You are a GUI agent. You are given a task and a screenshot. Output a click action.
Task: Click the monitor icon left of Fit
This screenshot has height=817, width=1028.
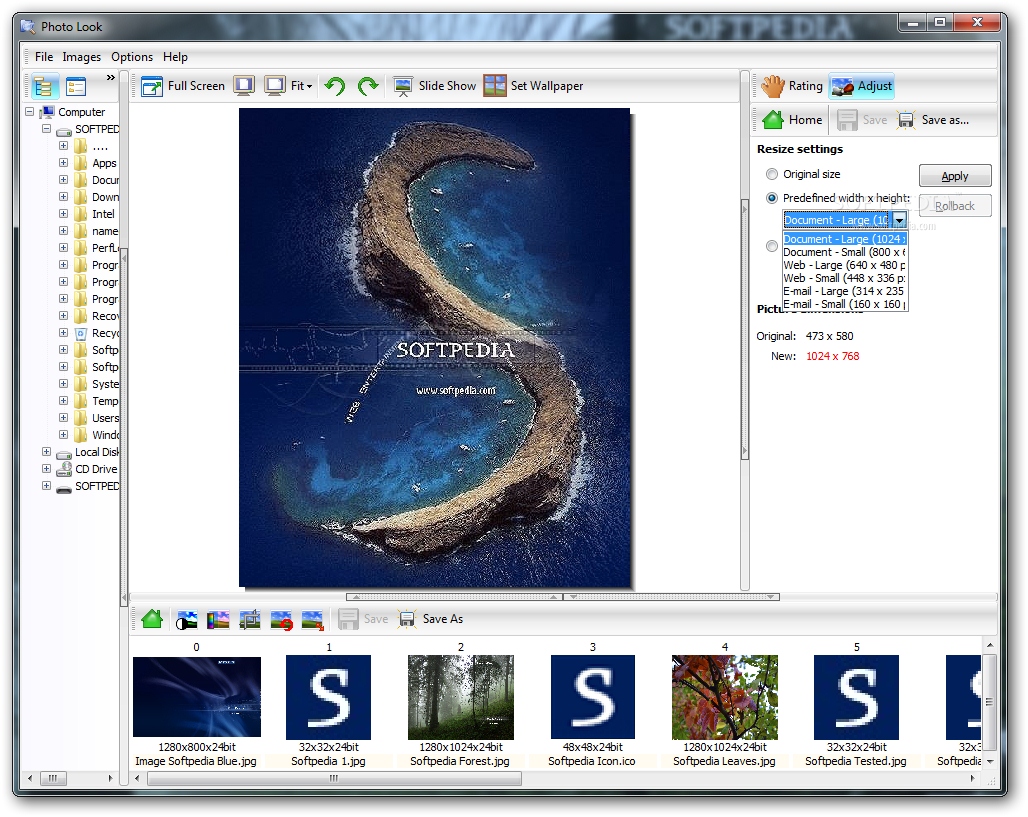275,86
